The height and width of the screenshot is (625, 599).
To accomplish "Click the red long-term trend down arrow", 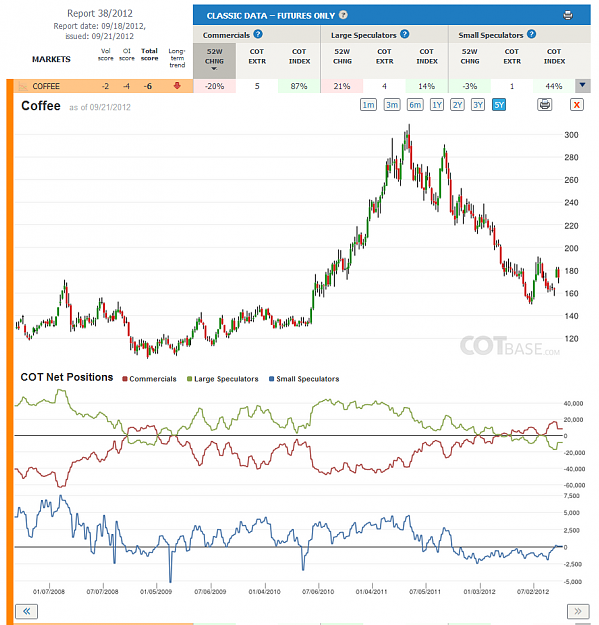I will [177, 85].
